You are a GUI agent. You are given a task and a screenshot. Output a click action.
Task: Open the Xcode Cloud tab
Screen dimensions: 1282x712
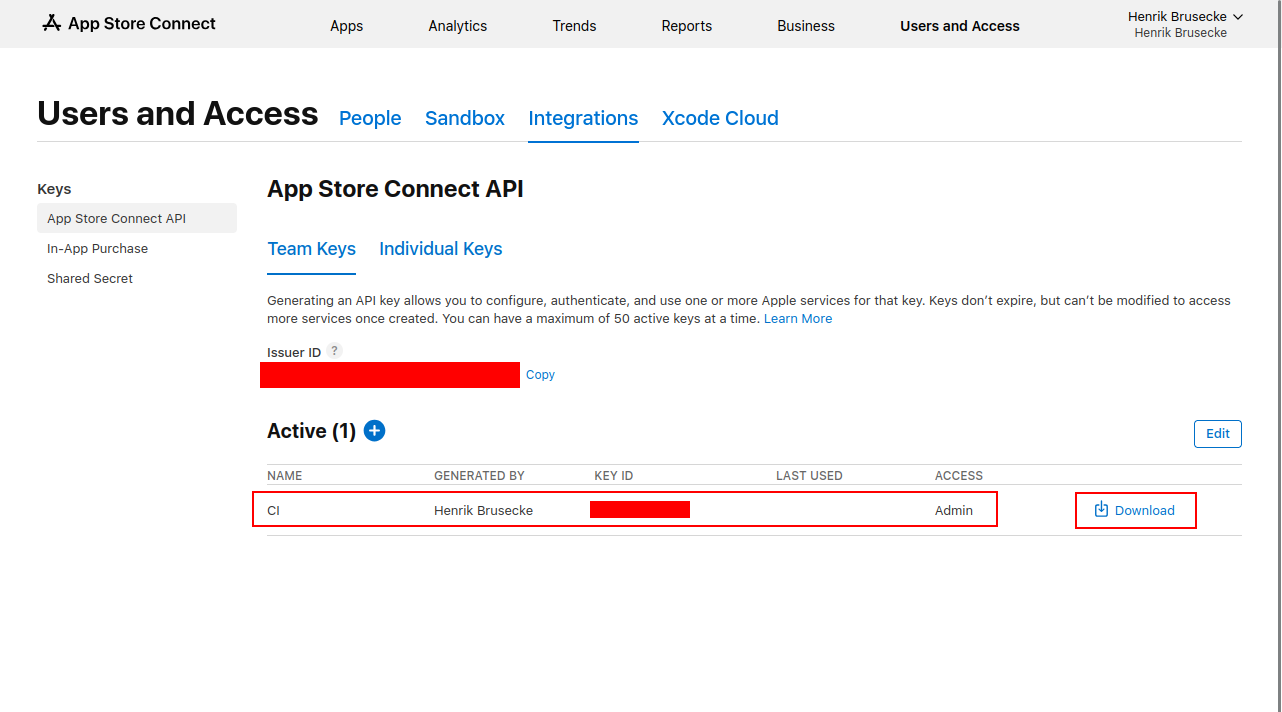pyautogui.click(x=720, y=118)
